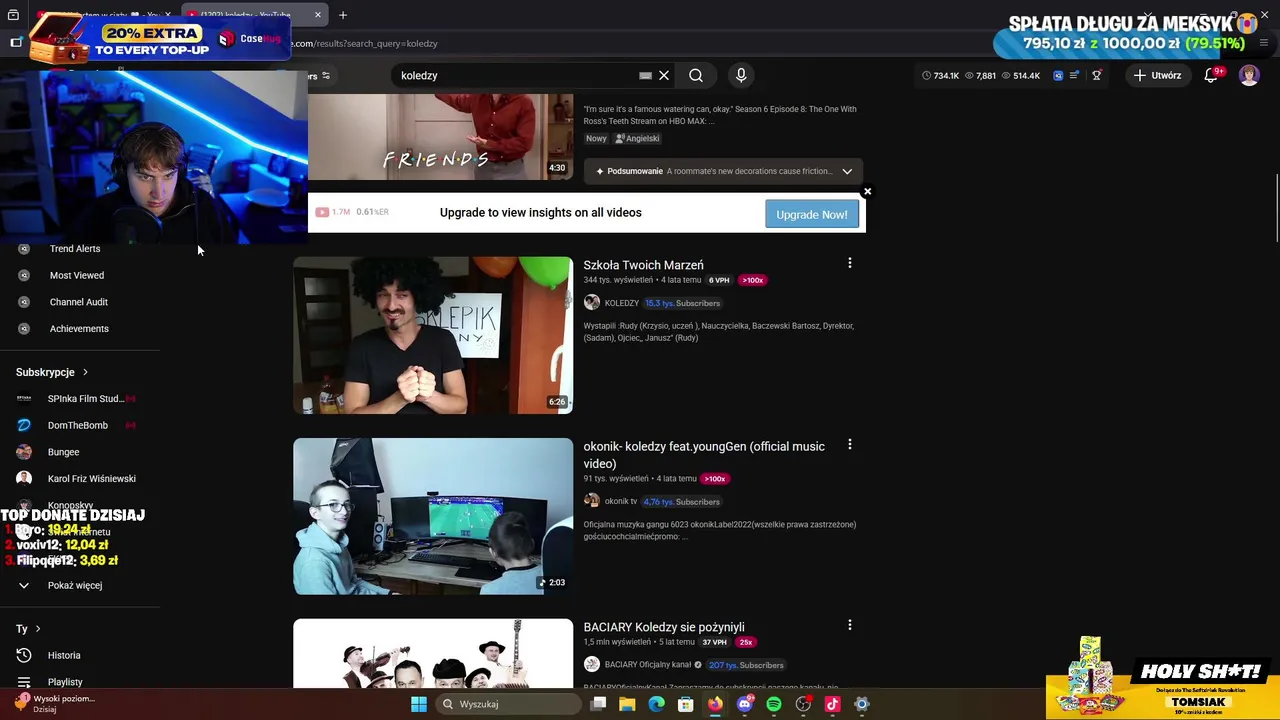Open Historia in the sidebar

(64, 655)
